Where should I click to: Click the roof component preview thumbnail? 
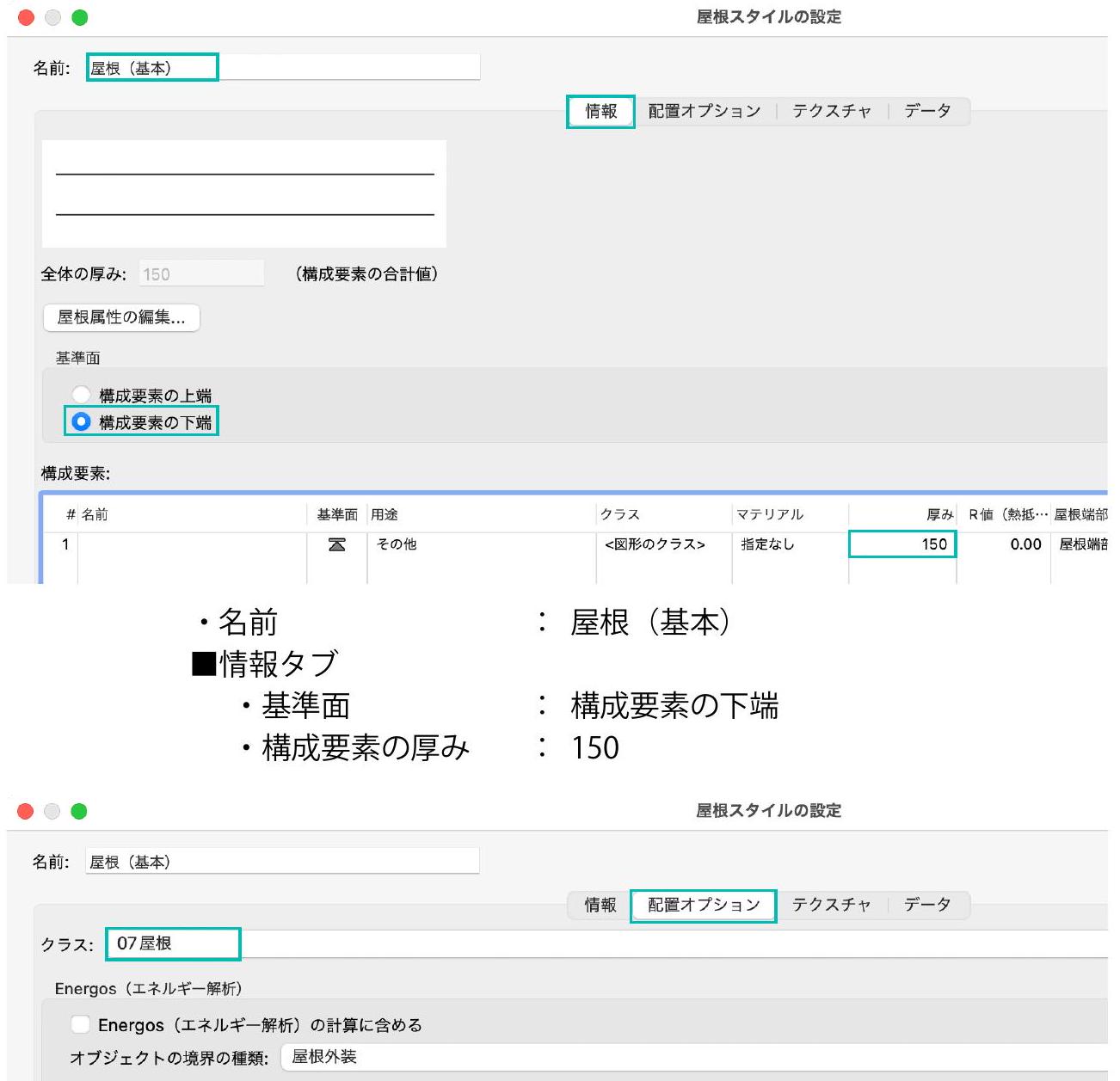click(x=244, y=193)
